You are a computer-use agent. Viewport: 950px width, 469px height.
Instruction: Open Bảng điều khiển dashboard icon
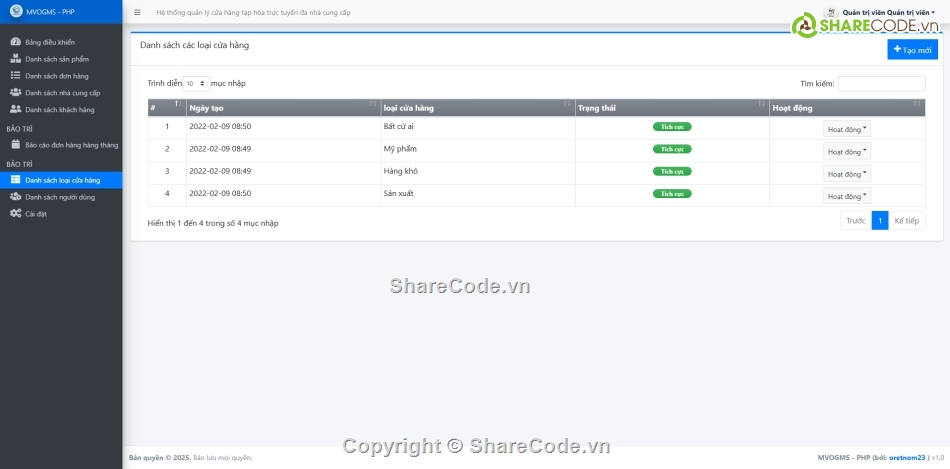coord(15,42)
